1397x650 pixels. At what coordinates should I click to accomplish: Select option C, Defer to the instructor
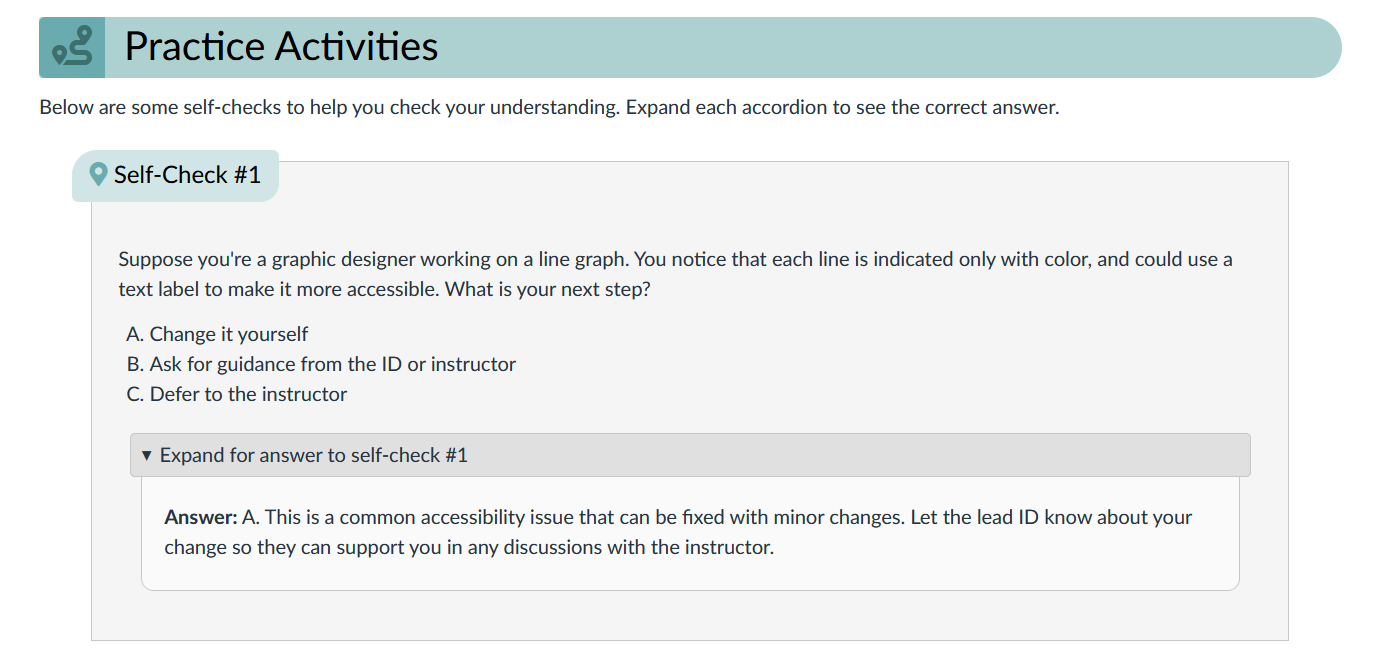tap(236, 394)
